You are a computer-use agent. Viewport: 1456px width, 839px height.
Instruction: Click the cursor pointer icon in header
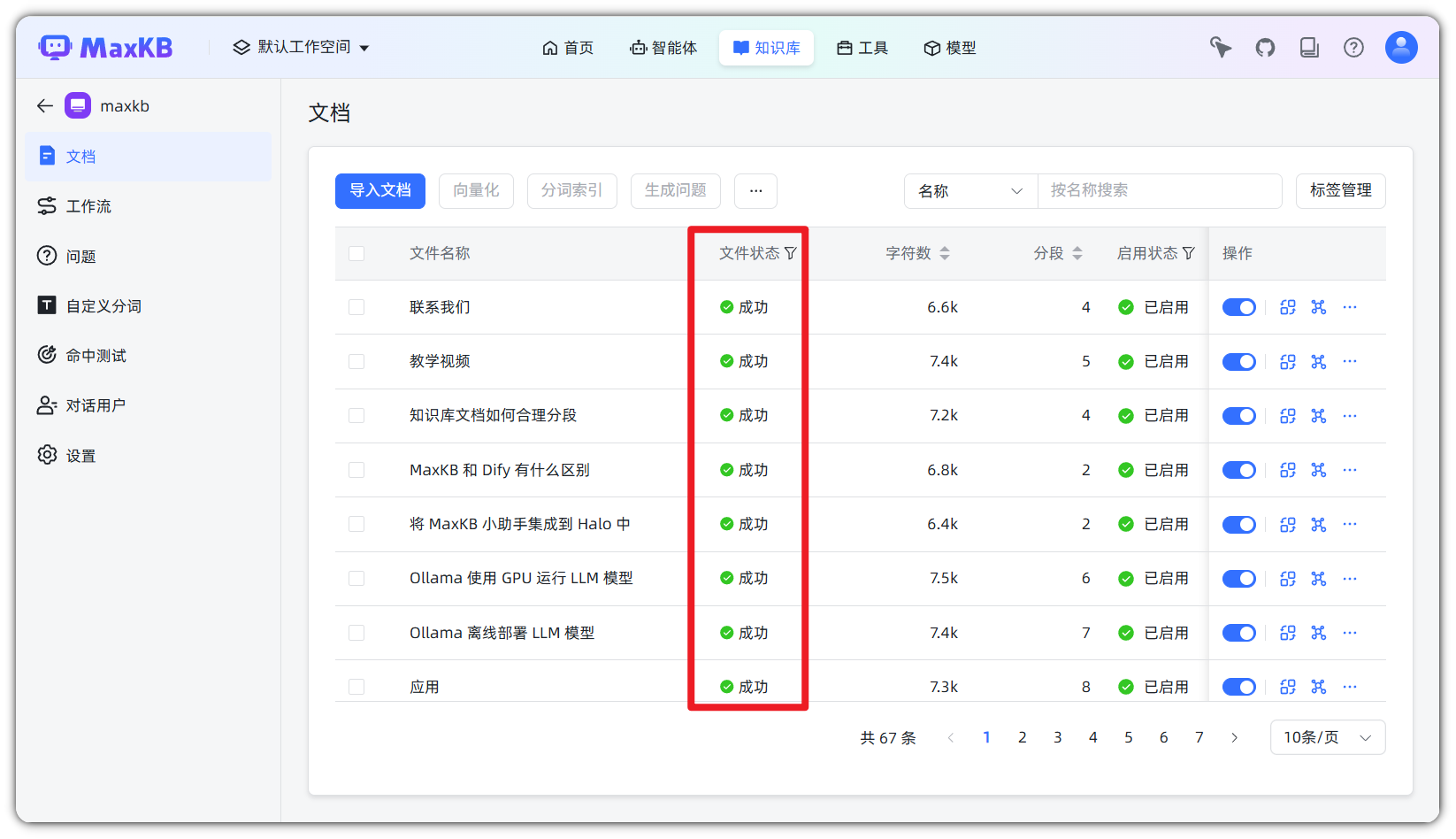tap(1221, 48)
